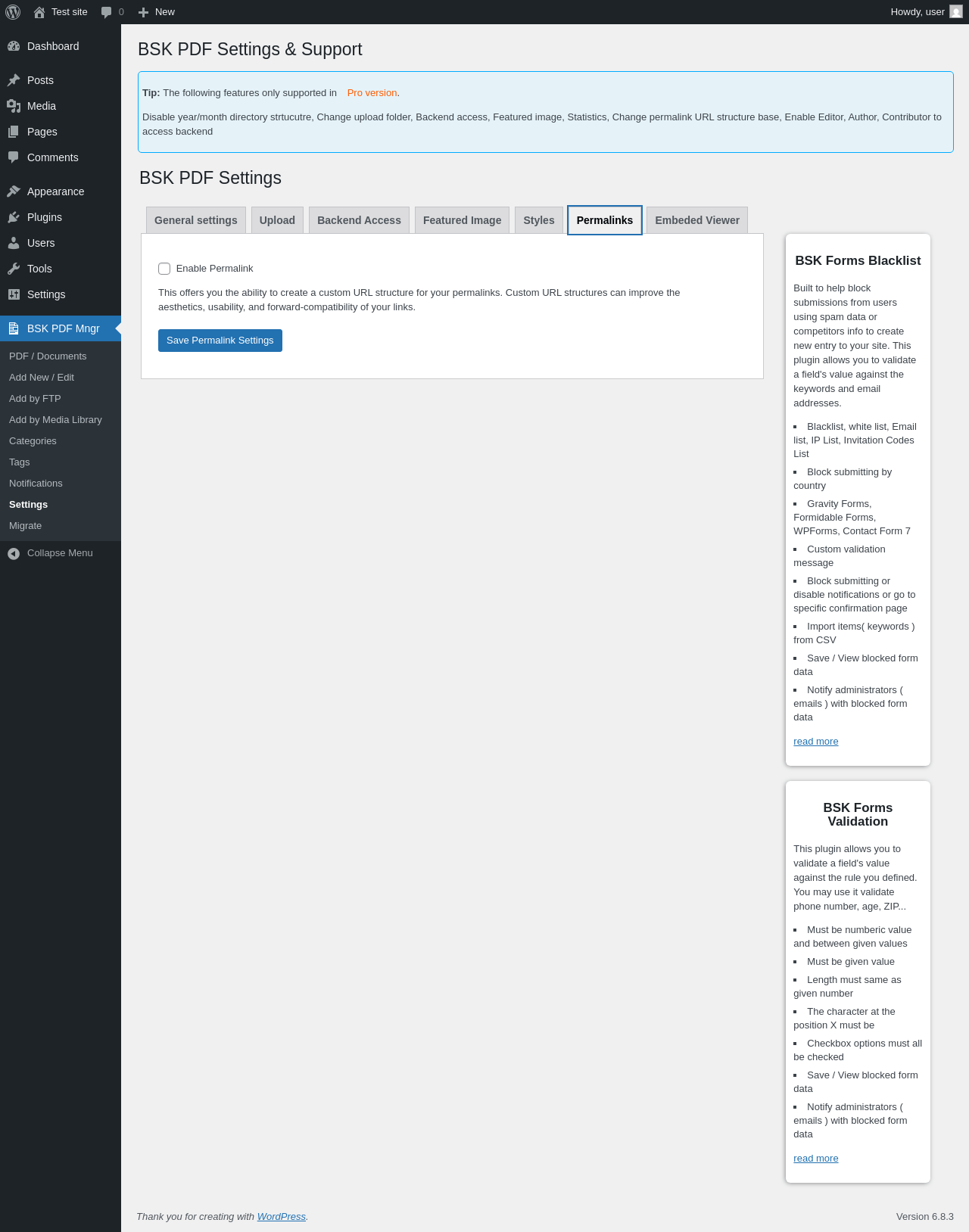Click the Howdy, user account text
The image size is (969, 1232).
918,12
